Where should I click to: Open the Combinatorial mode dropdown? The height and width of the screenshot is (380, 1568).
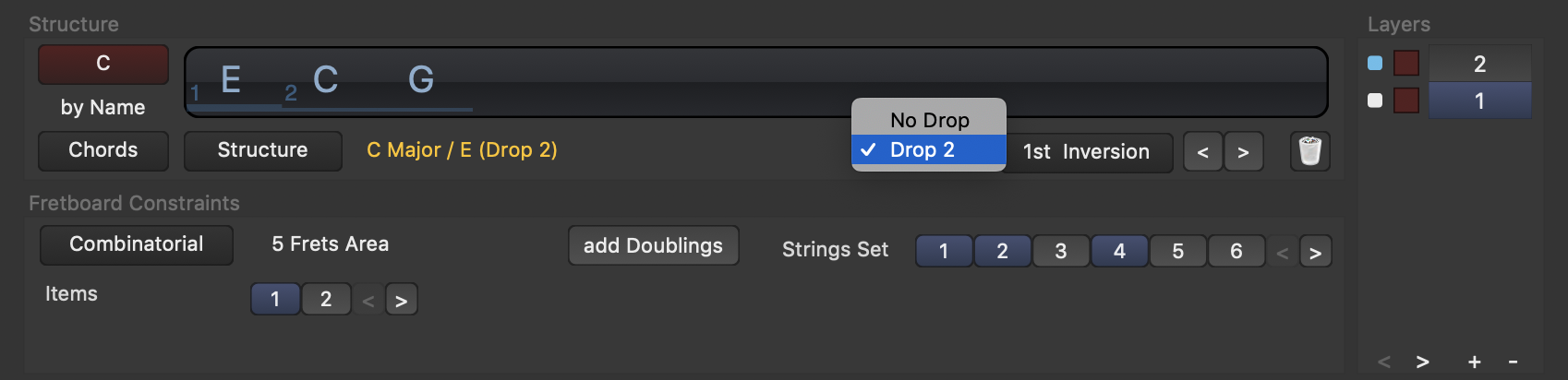click(x=137, y=244)
